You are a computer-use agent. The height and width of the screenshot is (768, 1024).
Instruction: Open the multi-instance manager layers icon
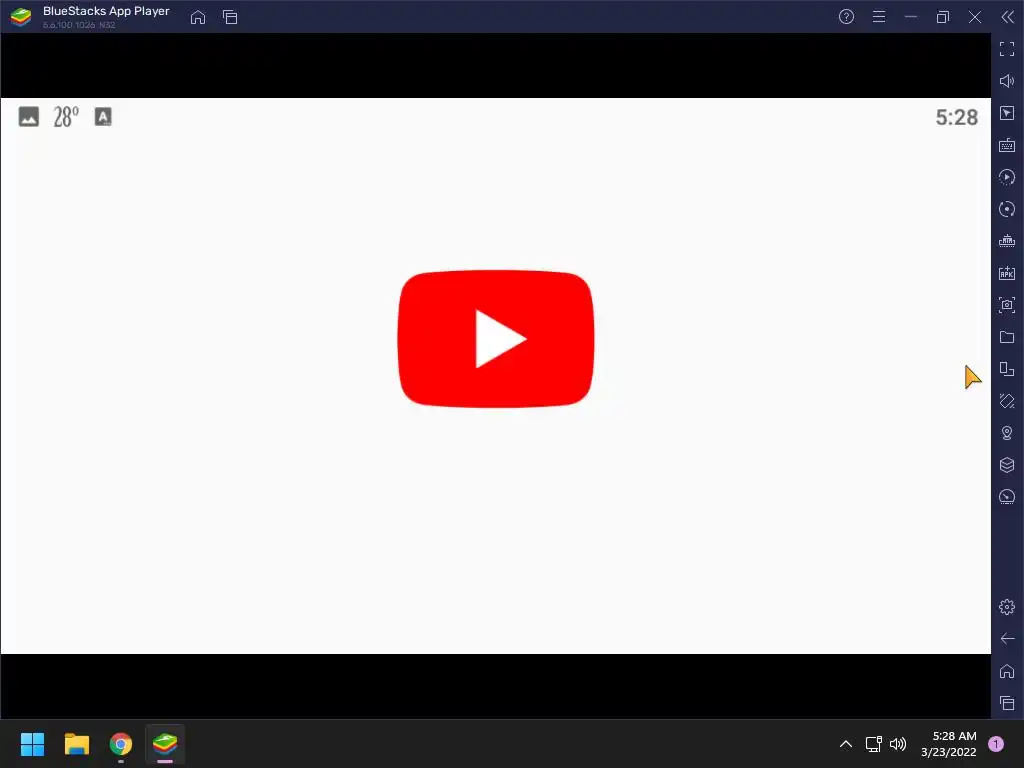click(1007, 465)
